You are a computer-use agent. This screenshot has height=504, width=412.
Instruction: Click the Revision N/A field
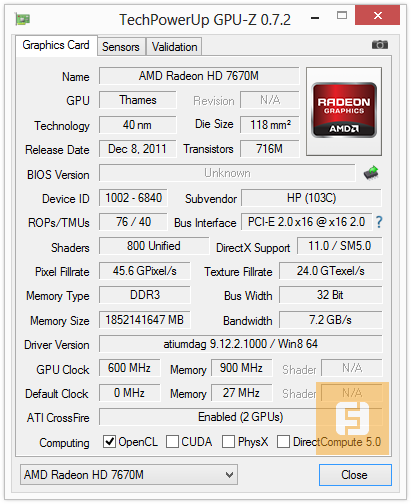coord(270,100)
